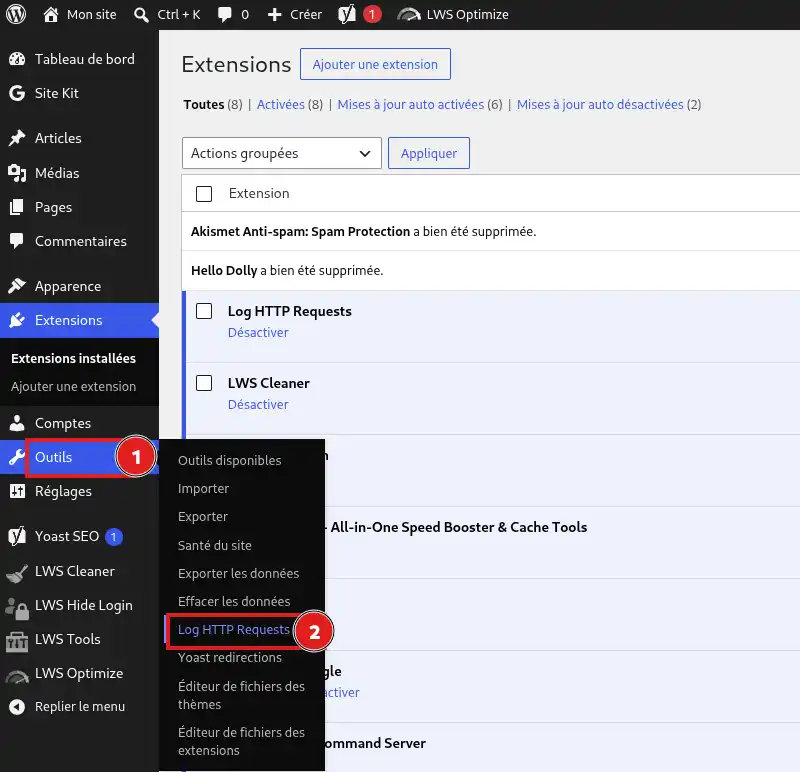The height and width of the screenshot is (772, 800).
Task: Click the LWS Hide Login lock icon
Action: tap(17, 608)
